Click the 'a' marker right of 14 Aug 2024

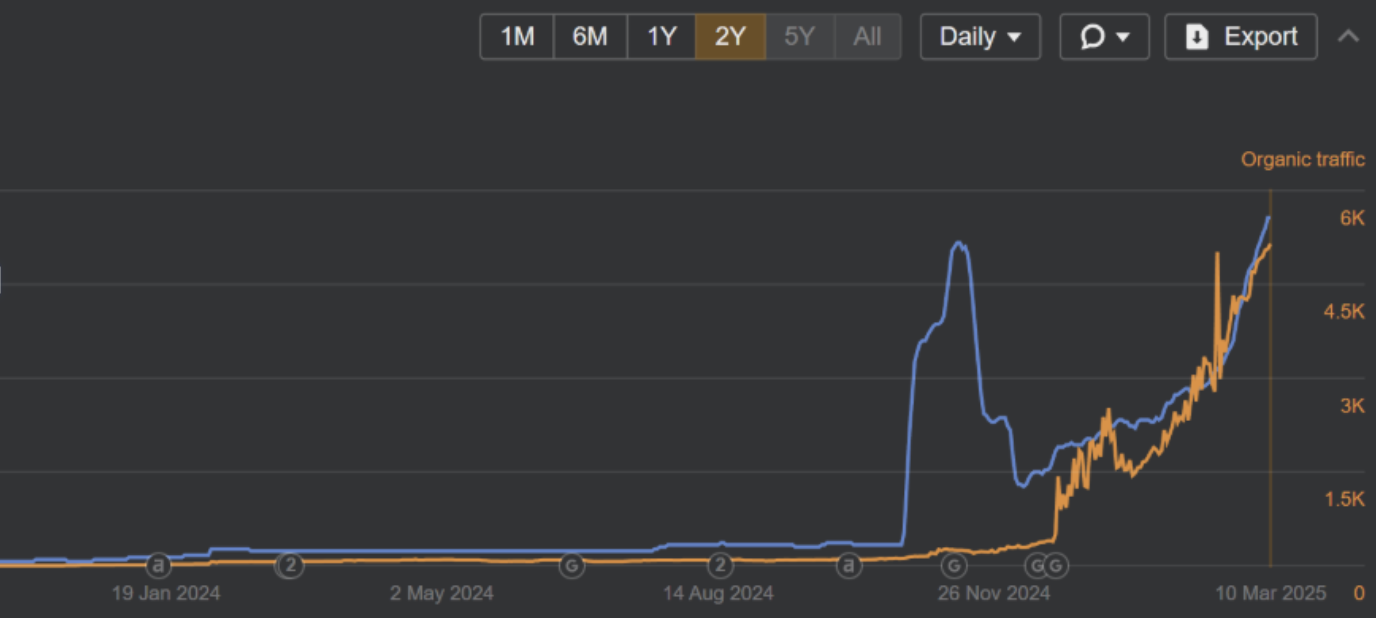coord(849,565)
